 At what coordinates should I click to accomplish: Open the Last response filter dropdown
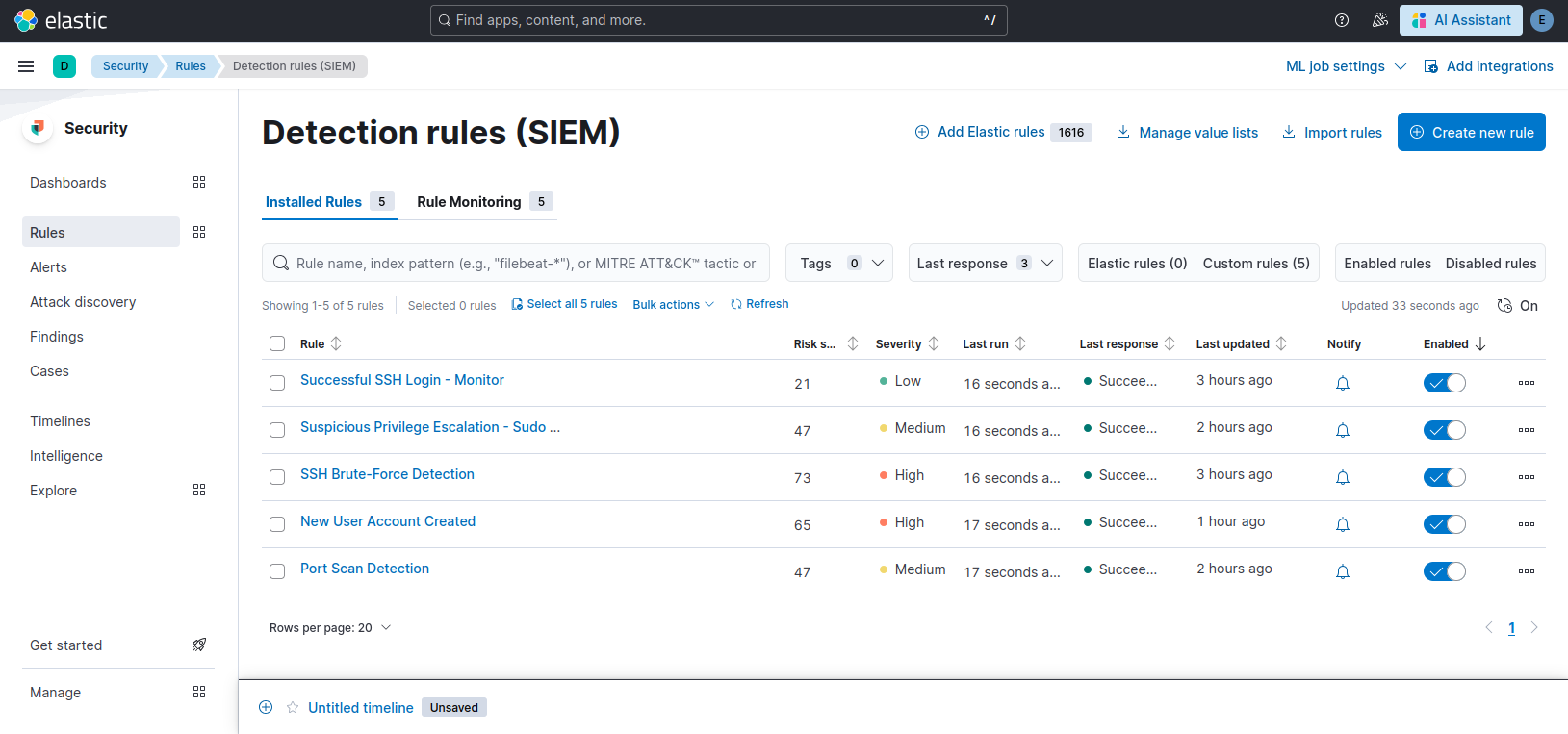click(985, 263)
